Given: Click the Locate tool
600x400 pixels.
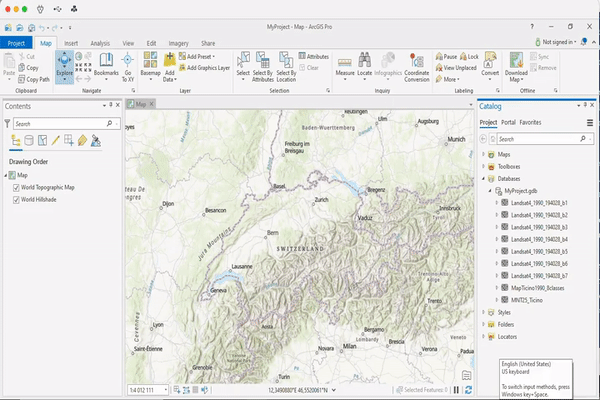Looking at the screenshot, I should click(x=365, y=65).
